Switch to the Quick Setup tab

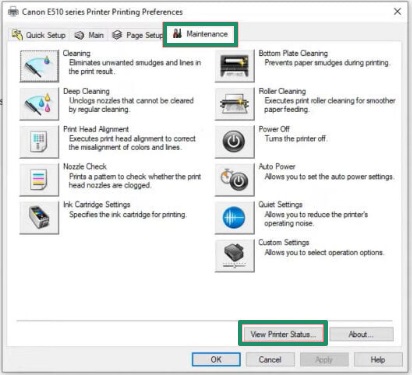(39, 35)
